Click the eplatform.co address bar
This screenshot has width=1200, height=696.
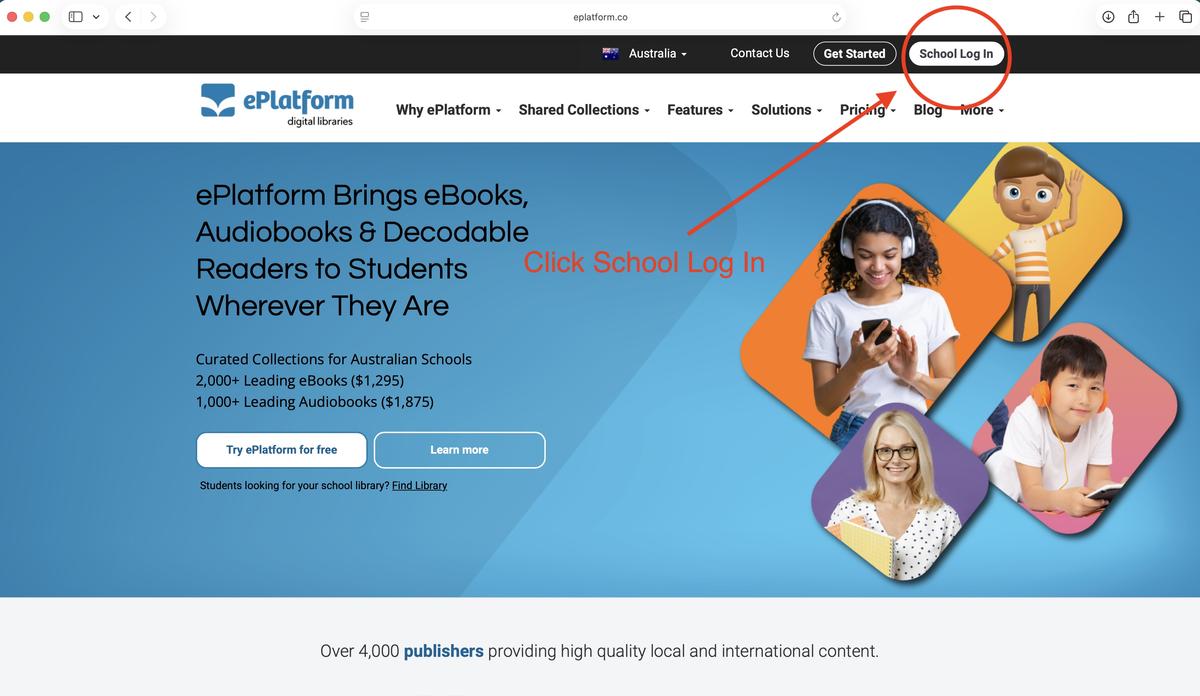tap(600, 17)
